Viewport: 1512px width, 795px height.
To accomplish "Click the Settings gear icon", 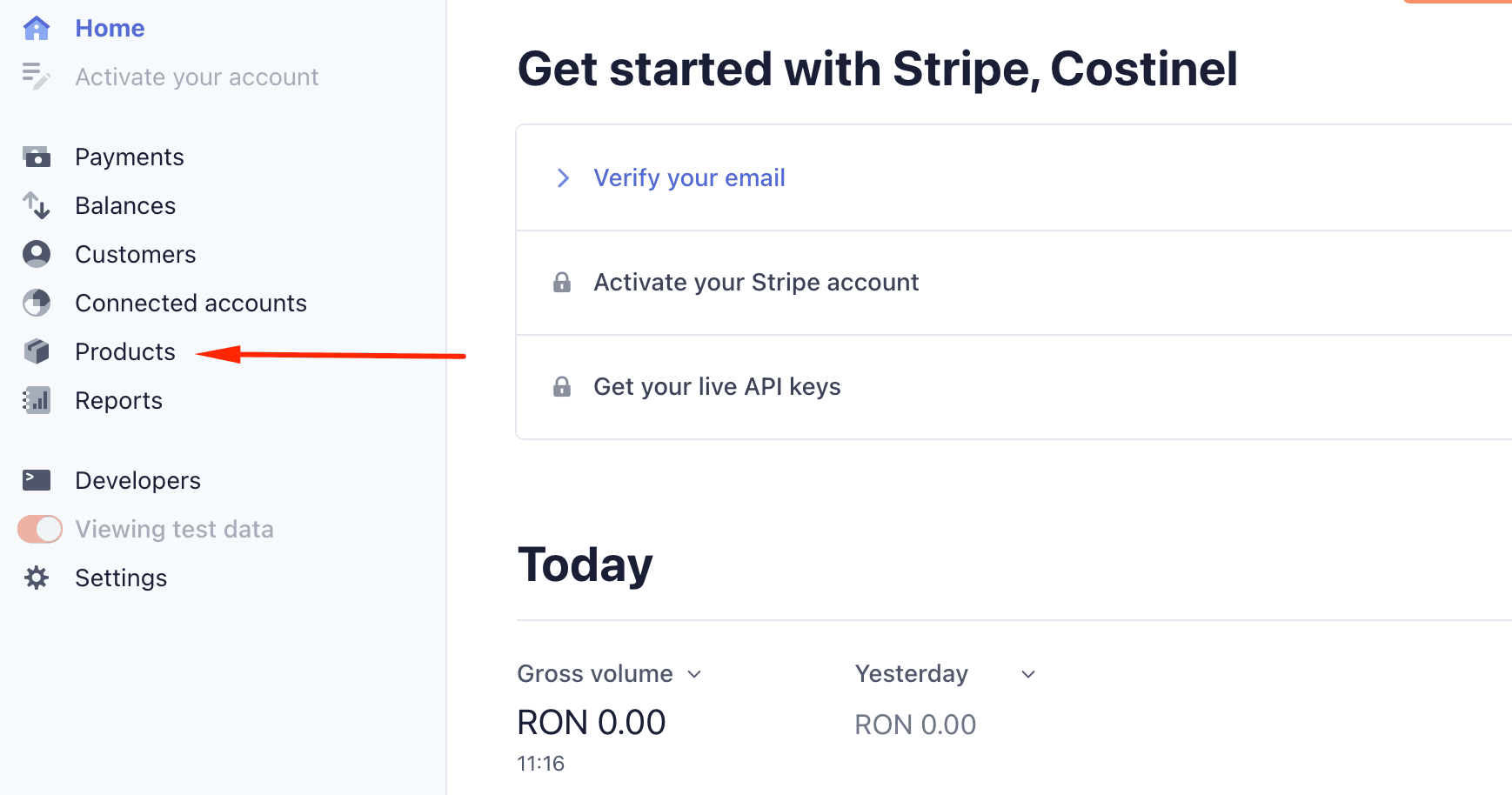I will click(37, 578).
